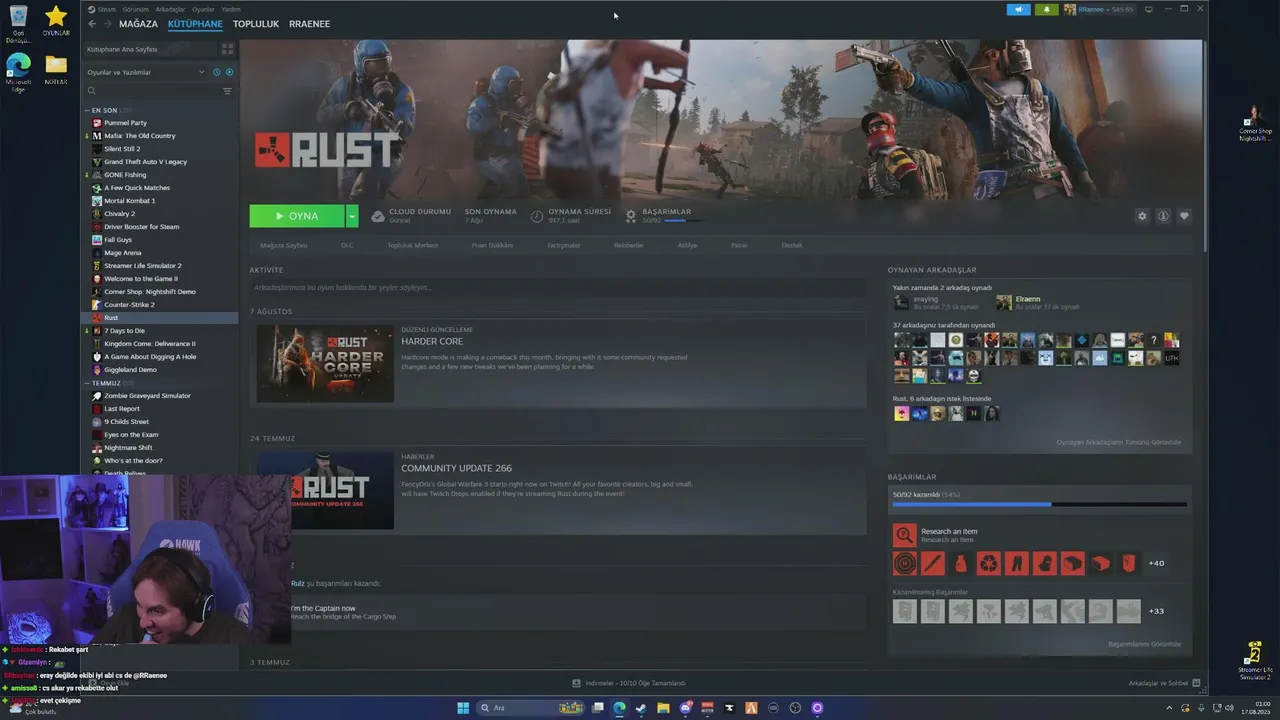Open the KÜTÜPHANE tab
The height and width of the screenshot is (720, 1280).
tap(195, 24)
